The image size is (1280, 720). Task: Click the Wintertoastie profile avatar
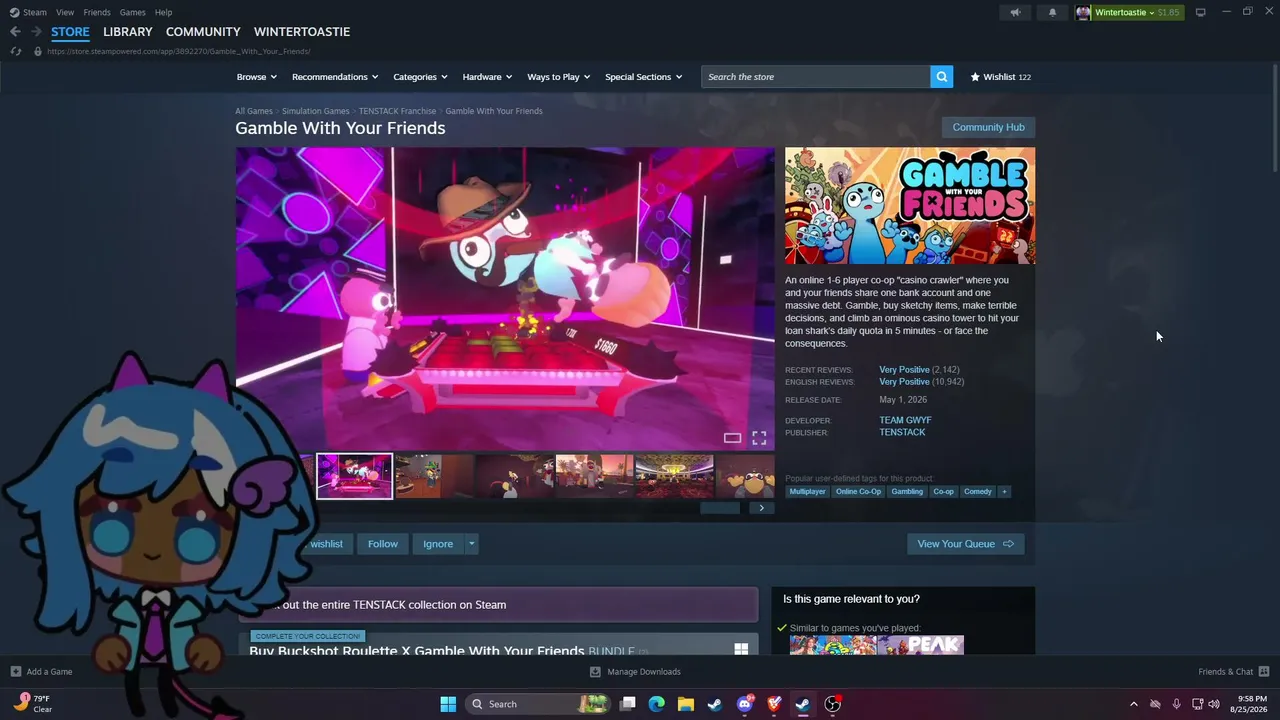(1083, 13)
